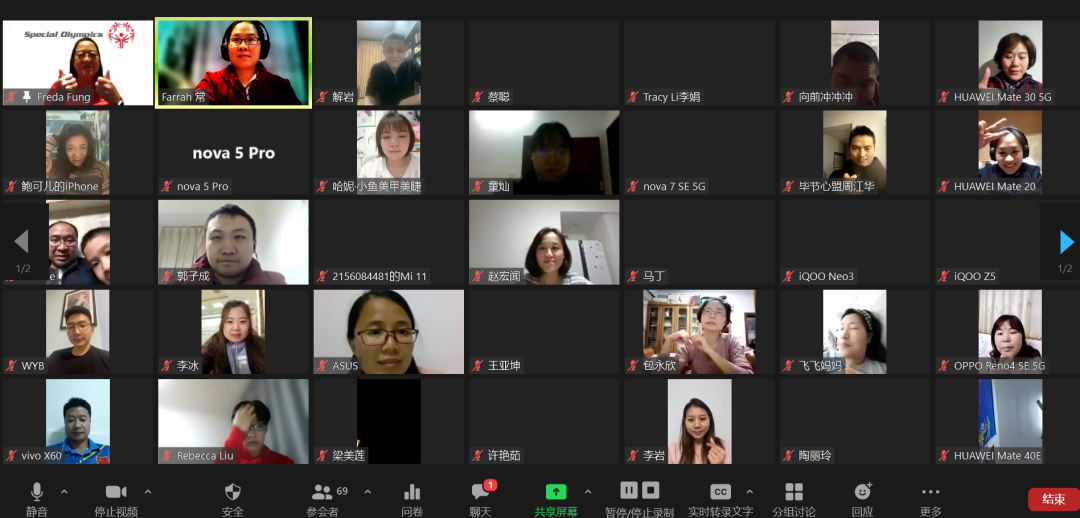Click the muted mic icon beside 陶丽玲

[788, 455]
